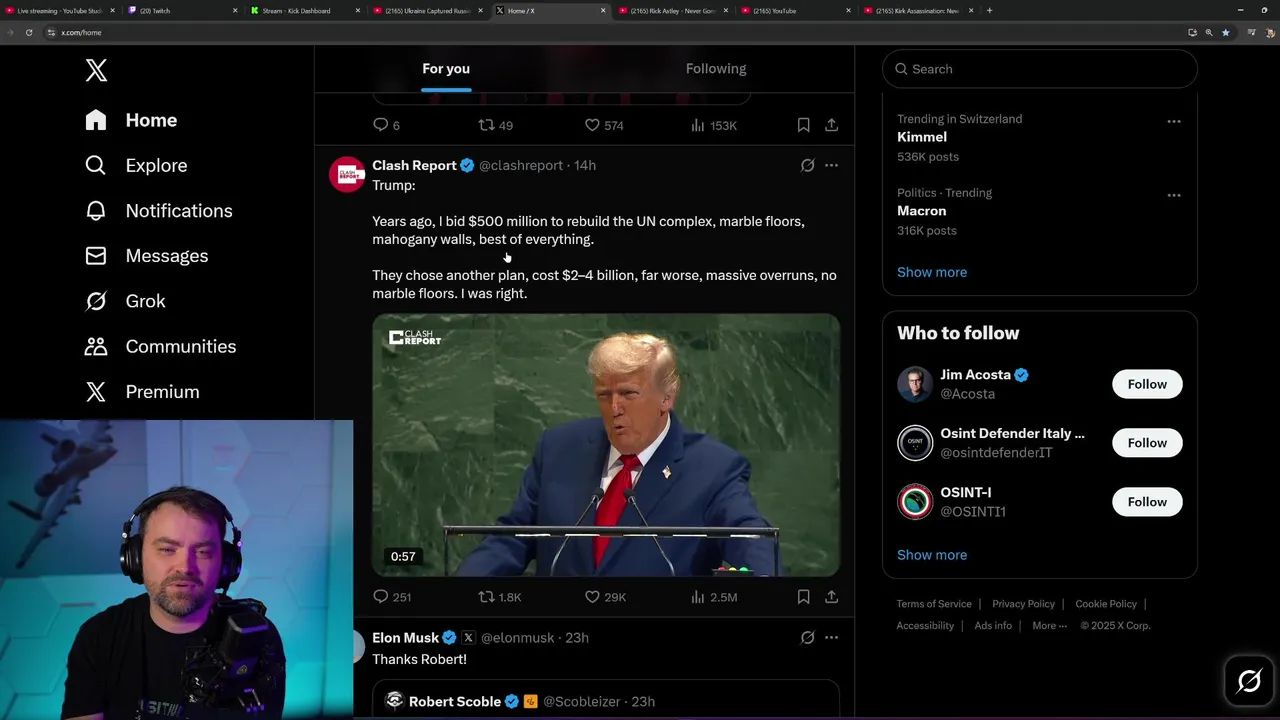Viewport: 1280px width, 720px height.
Task: Repost the Clash Report post with 1.8K reposts
Action: point(499,597)
